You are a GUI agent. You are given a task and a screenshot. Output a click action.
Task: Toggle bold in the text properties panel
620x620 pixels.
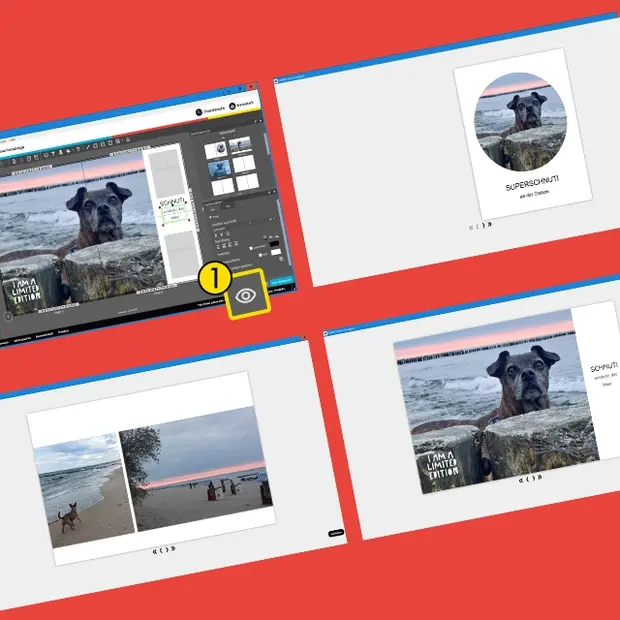click(x=216, y=235)
